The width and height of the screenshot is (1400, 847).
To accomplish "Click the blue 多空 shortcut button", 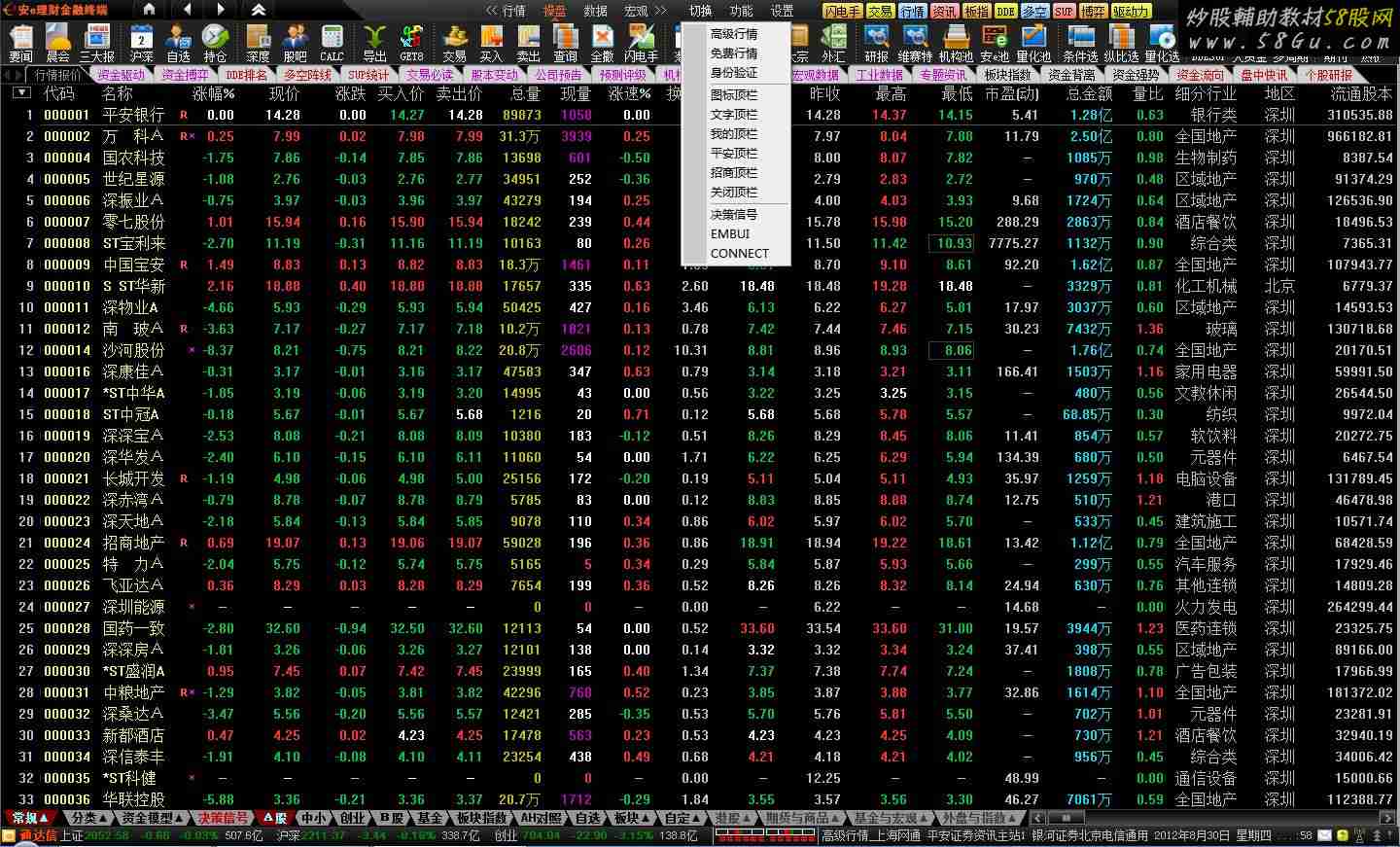I will coord(1034,12).
